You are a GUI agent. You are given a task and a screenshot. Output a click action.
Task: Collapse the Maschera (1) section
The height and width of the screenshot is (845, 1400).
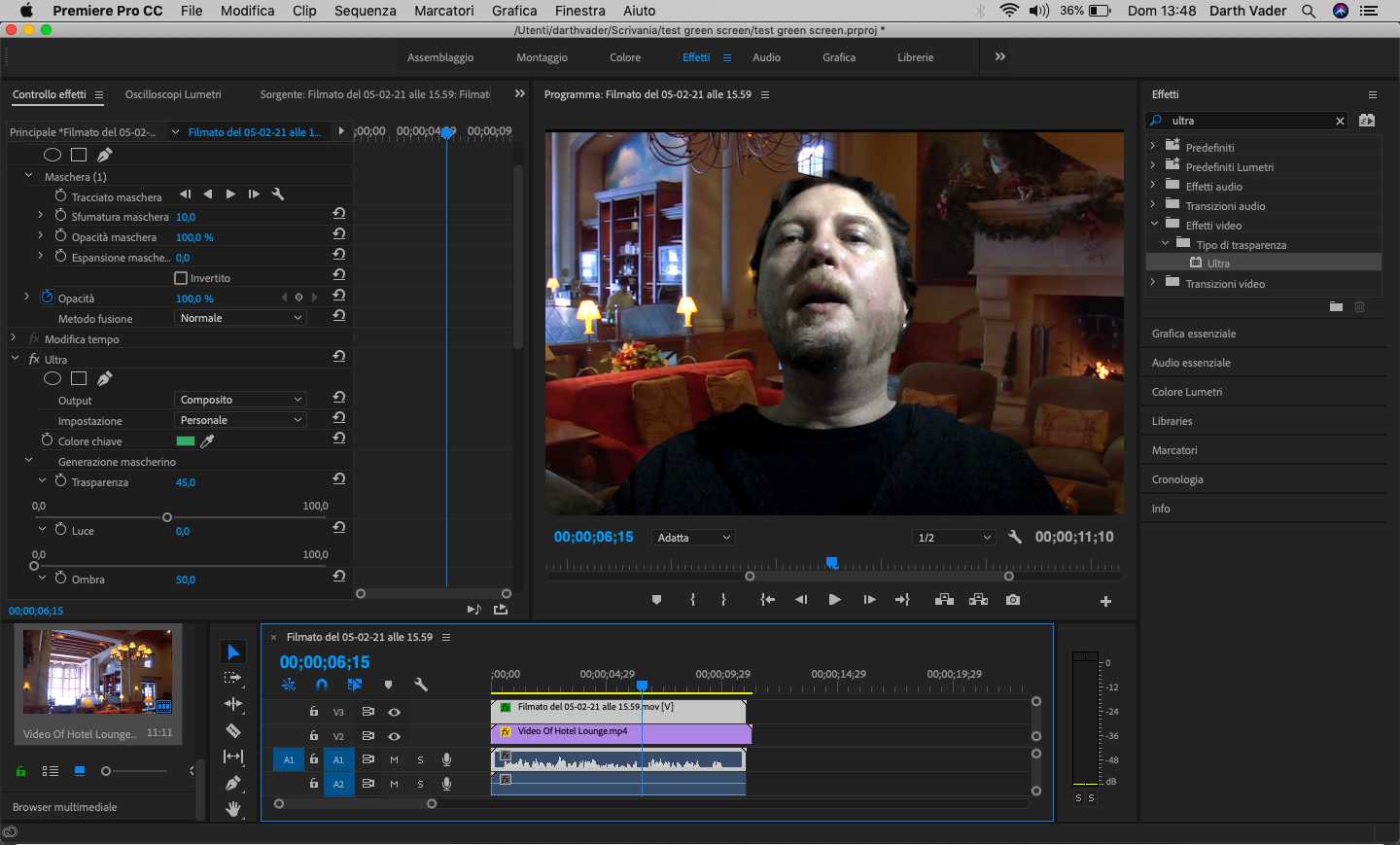pos(28,176)
